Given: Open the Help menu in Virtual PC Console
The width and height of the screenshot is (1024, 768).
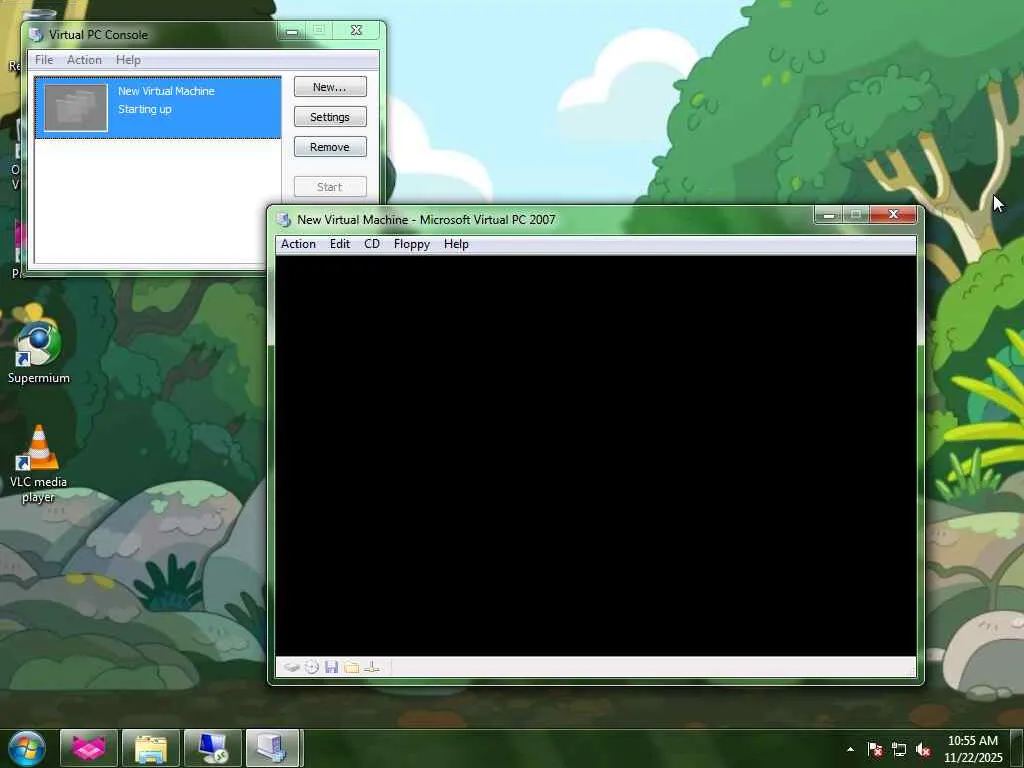Looking at the screenshot, I should [x=128, y=60].
